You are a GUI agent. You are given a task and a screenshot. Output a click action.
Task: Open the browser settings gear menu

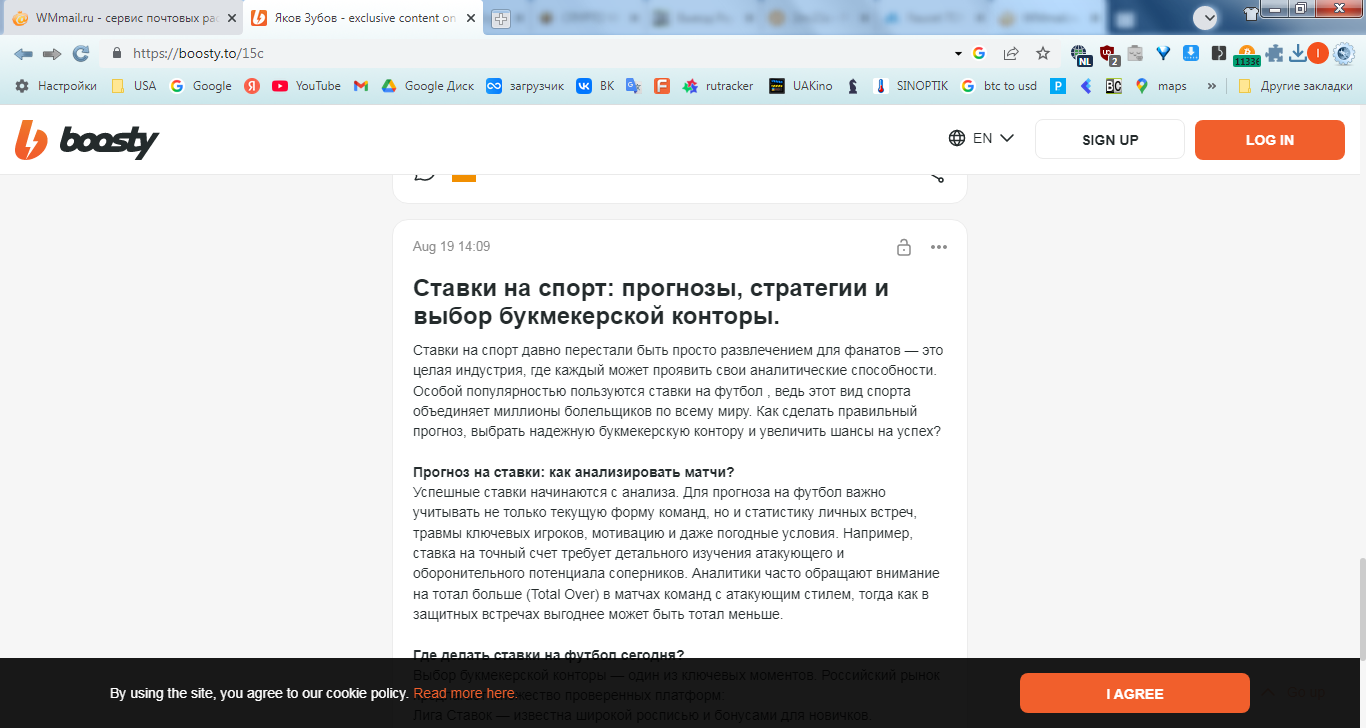(x=1344, y=53)
